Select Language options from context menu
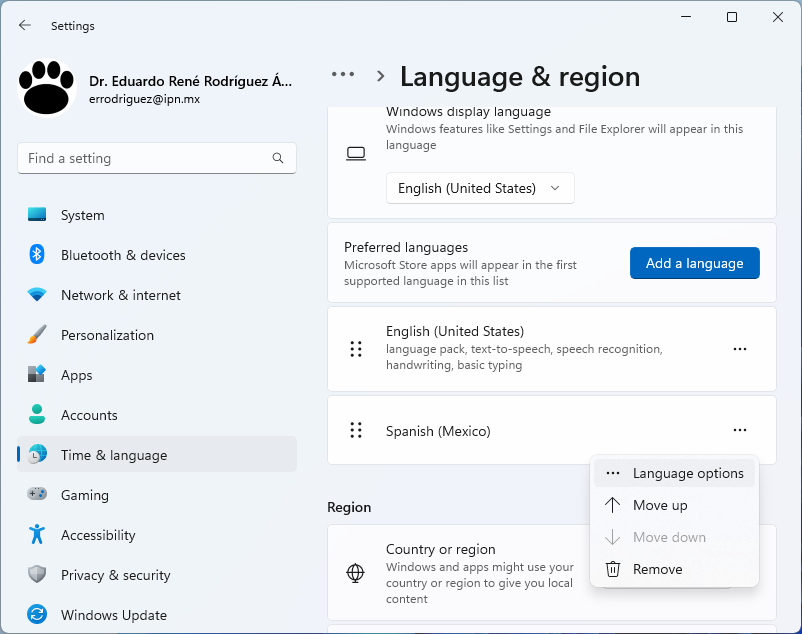802x634 pixels. pyautogui.click(x=687, y=473)
